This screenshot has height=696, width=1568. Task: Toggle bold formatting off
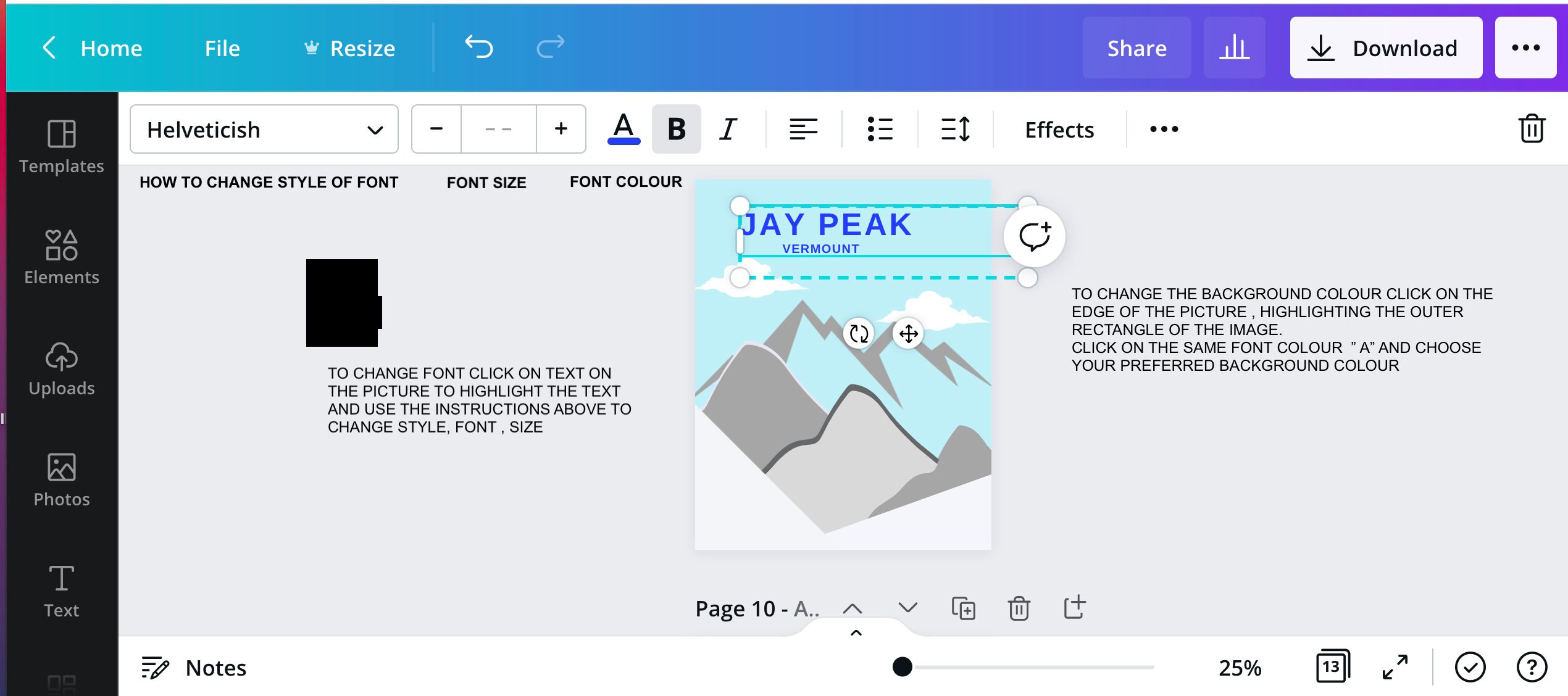[676, 129]
